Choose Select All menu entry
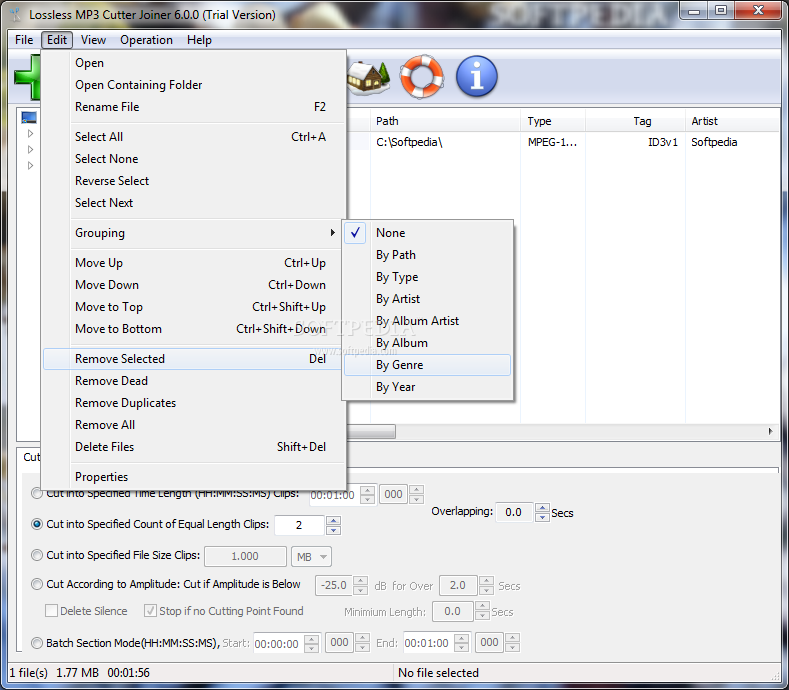Viewport: 789px width, 690px height. click(194, 136)
